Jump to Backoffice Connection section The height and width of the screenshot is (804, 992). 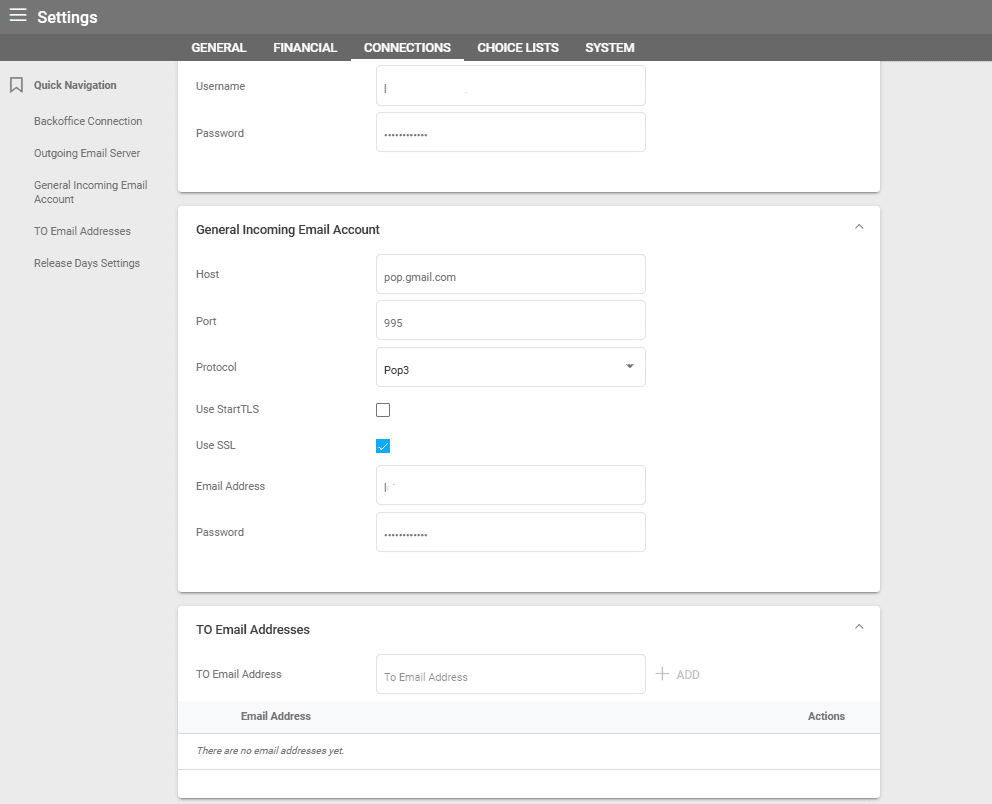click(x=88, y=121)
